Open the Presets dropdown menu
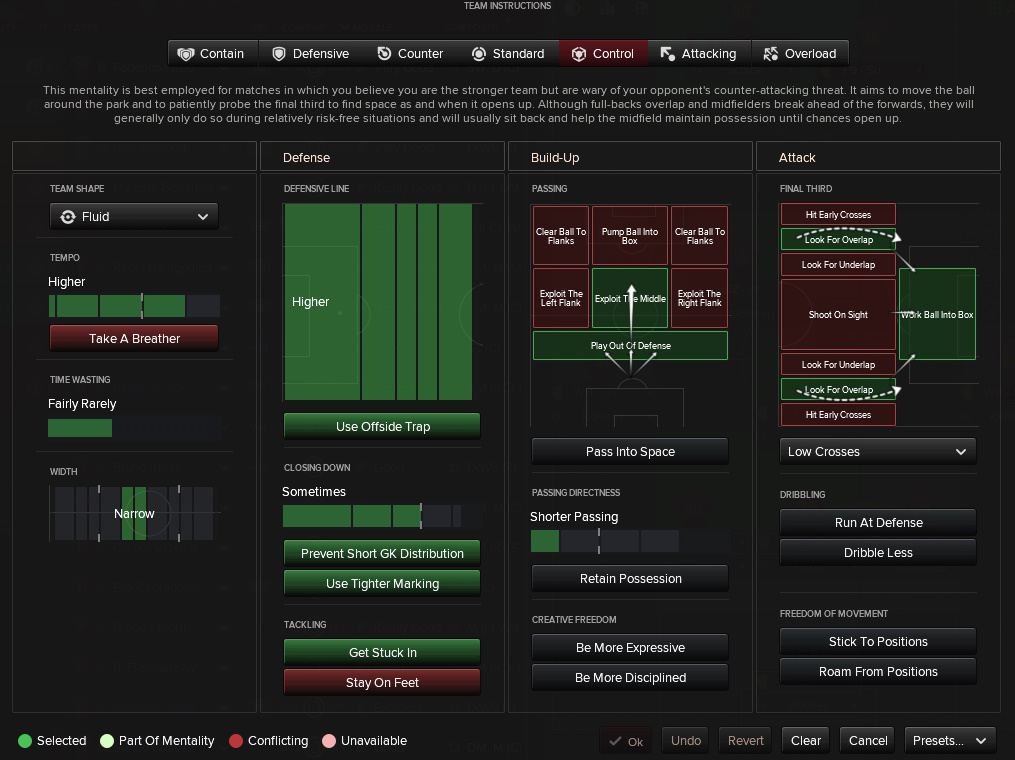1015x760 pixels. tap(949, 741)
